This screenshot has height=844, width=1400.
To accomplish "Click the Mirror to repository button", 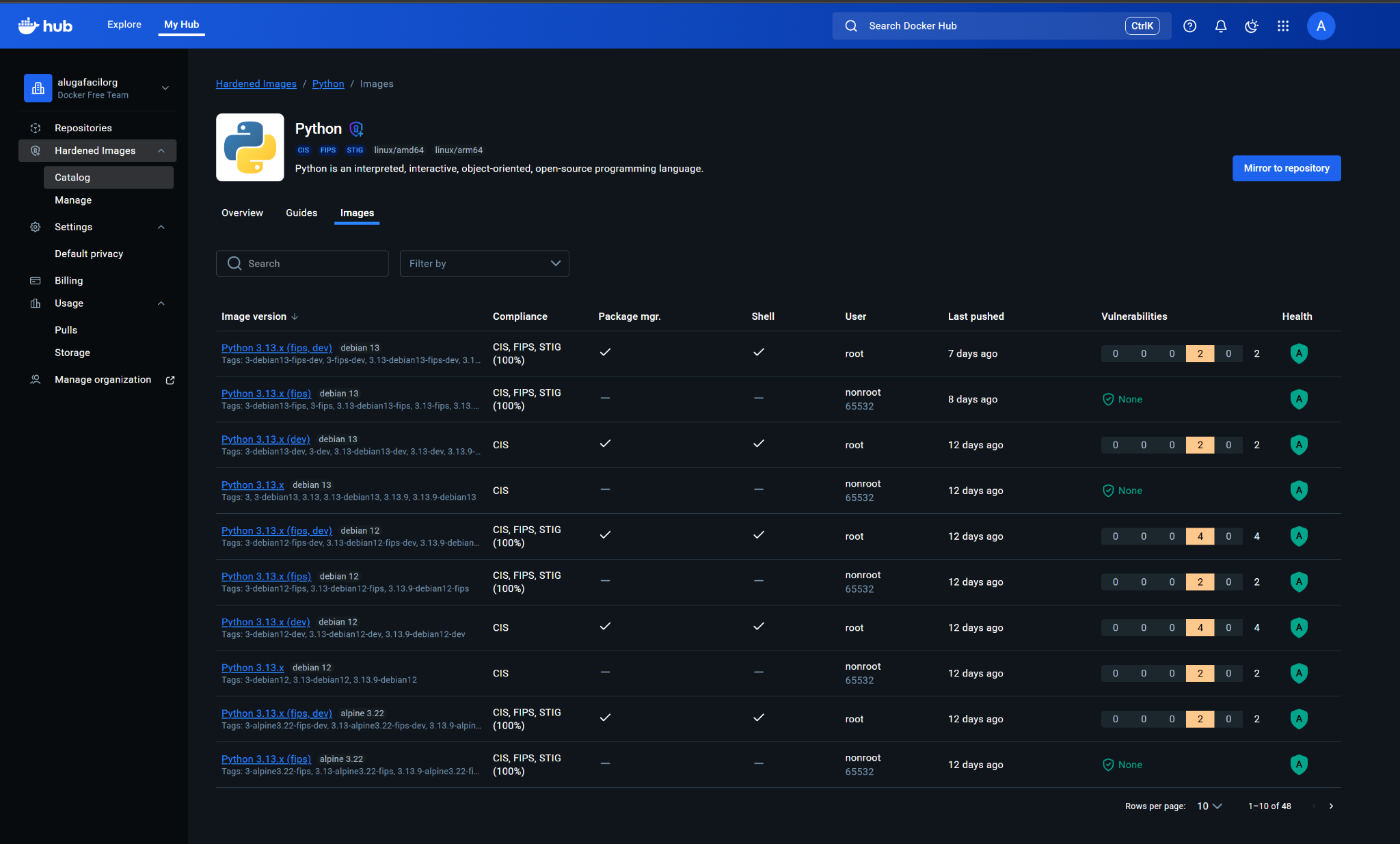I will point(1286,167).
